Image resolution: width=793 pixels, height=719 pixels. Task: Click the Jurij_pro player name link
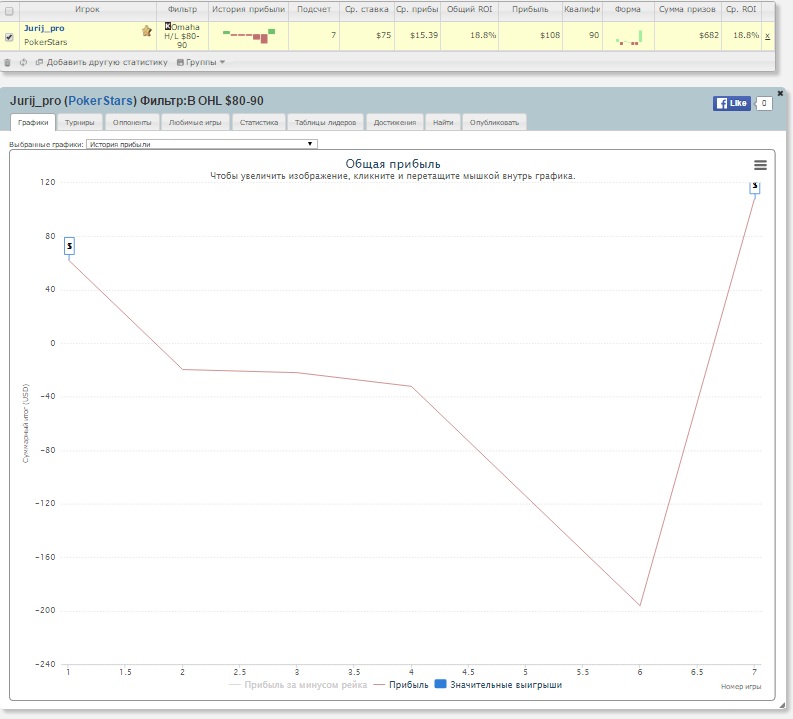[44, 28]
